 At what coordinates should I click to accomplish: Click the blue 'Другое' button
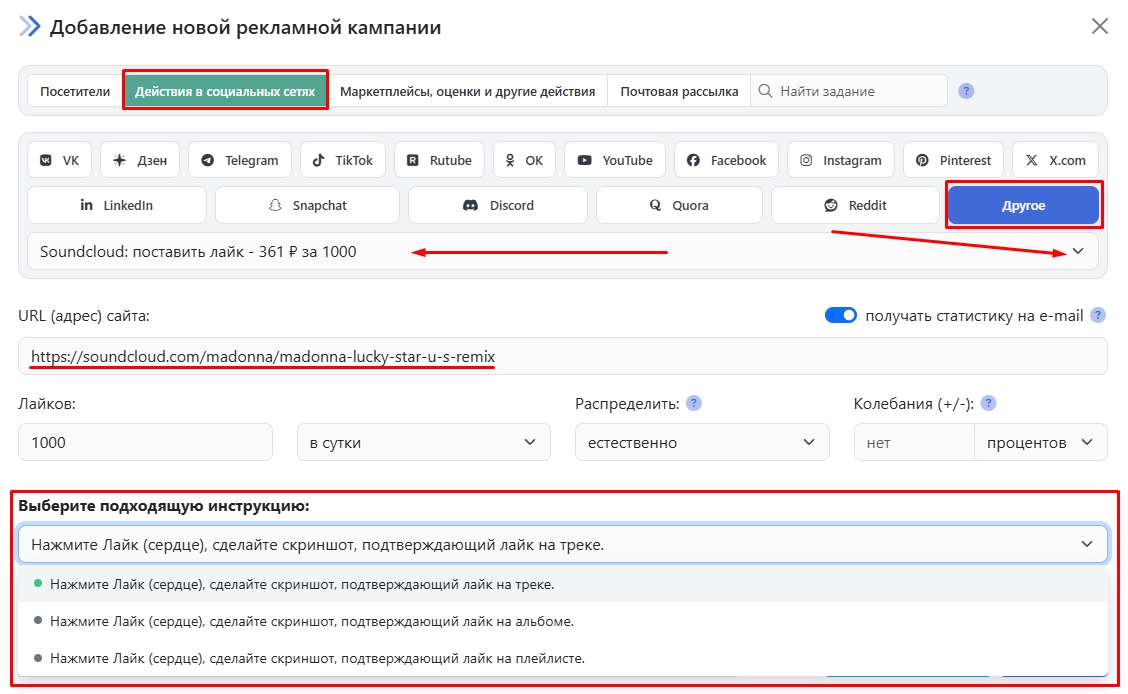[x=1023, y=205]
